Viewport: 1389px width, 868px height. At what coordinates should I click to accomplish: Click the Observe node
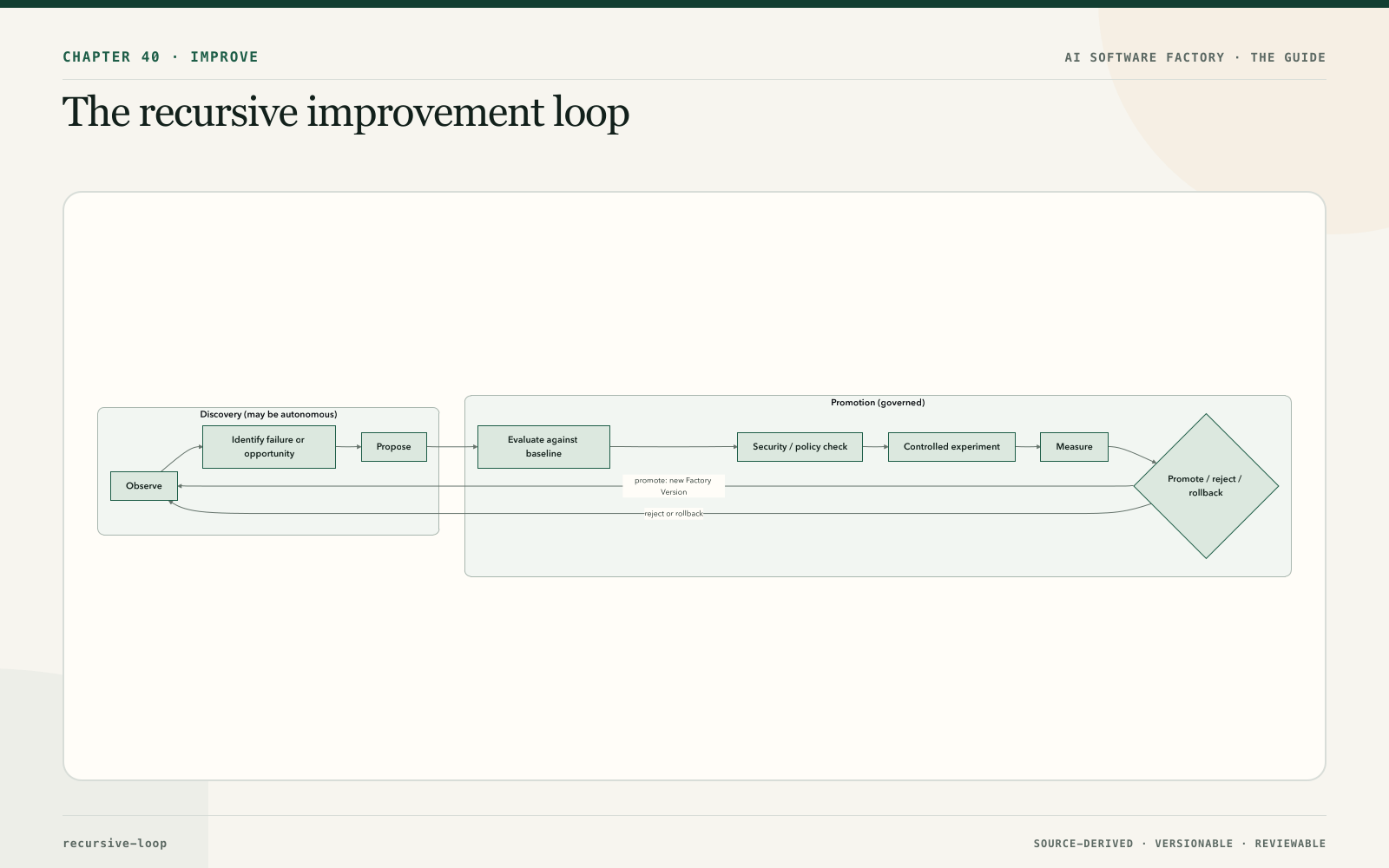point(144,486)
